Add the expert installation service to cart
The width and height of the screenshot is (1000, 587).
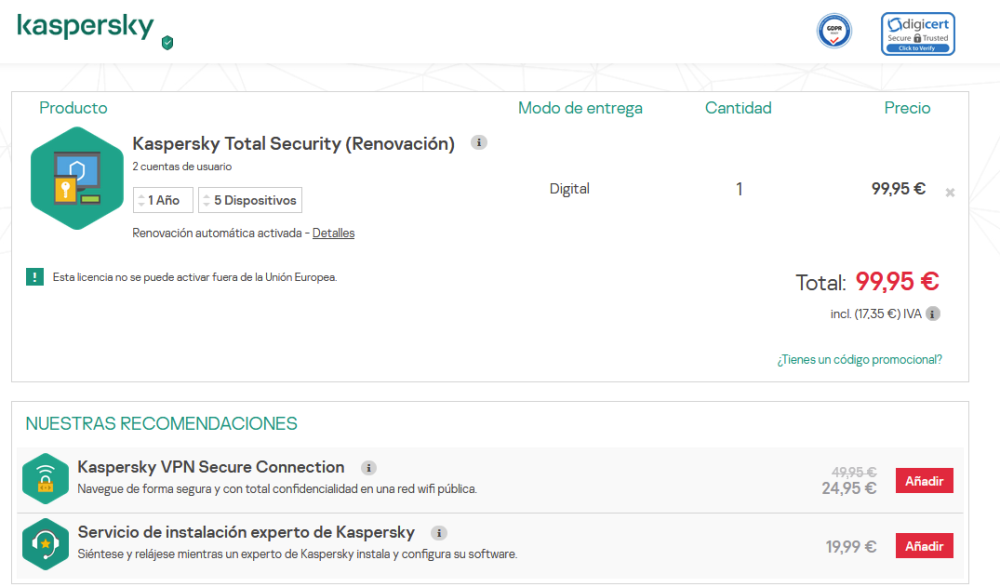click(x=923, y=546)
